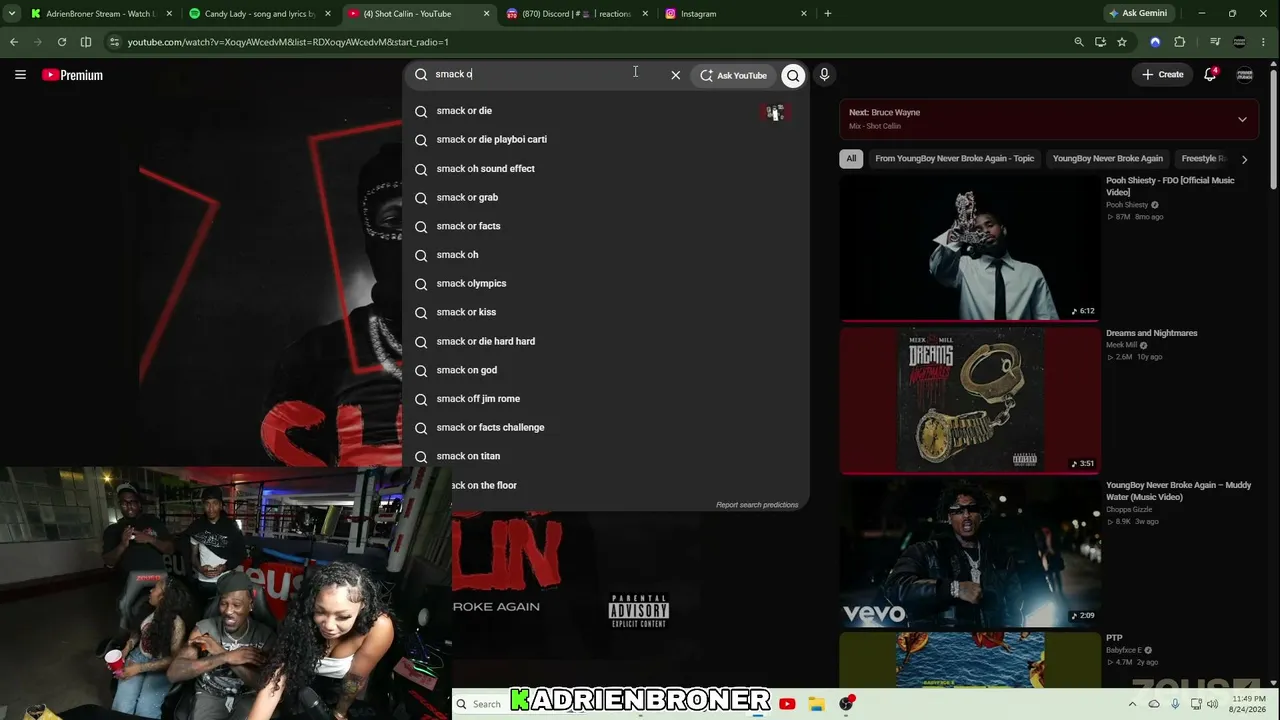Visit the Meek Mill channel name
This screenshot has width=1280, height=720.
(1121, 345)
